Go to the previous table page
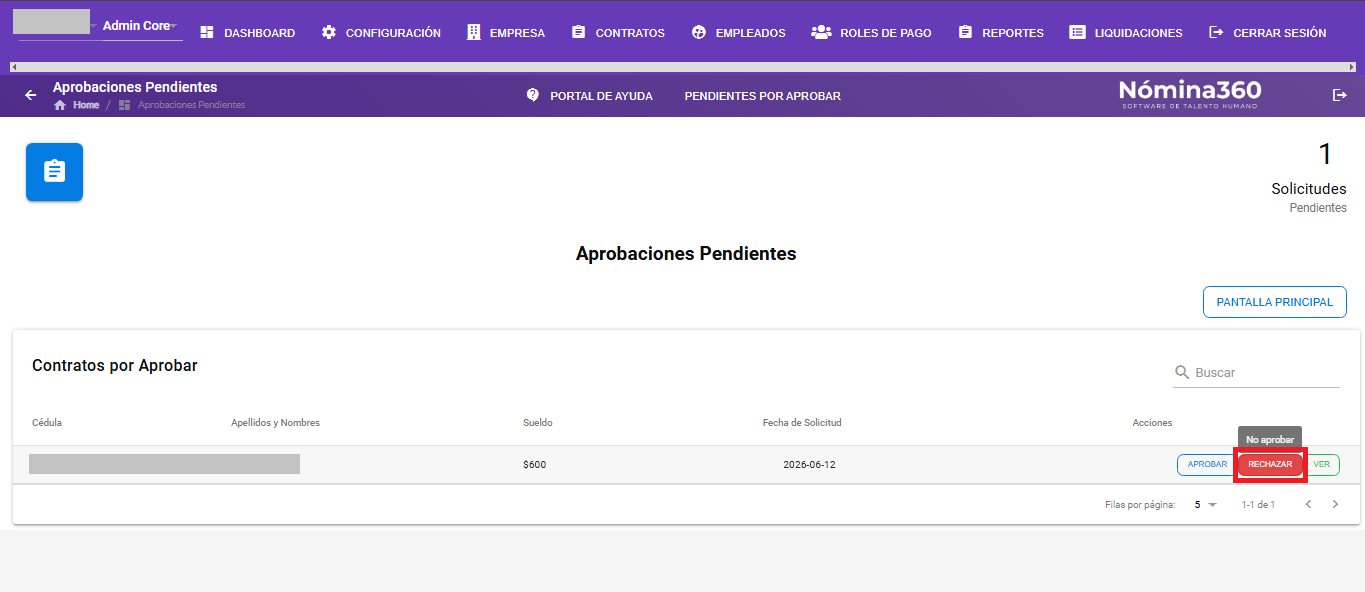The height and width of the screenshot is (592, 1365). click(1308, 505)
